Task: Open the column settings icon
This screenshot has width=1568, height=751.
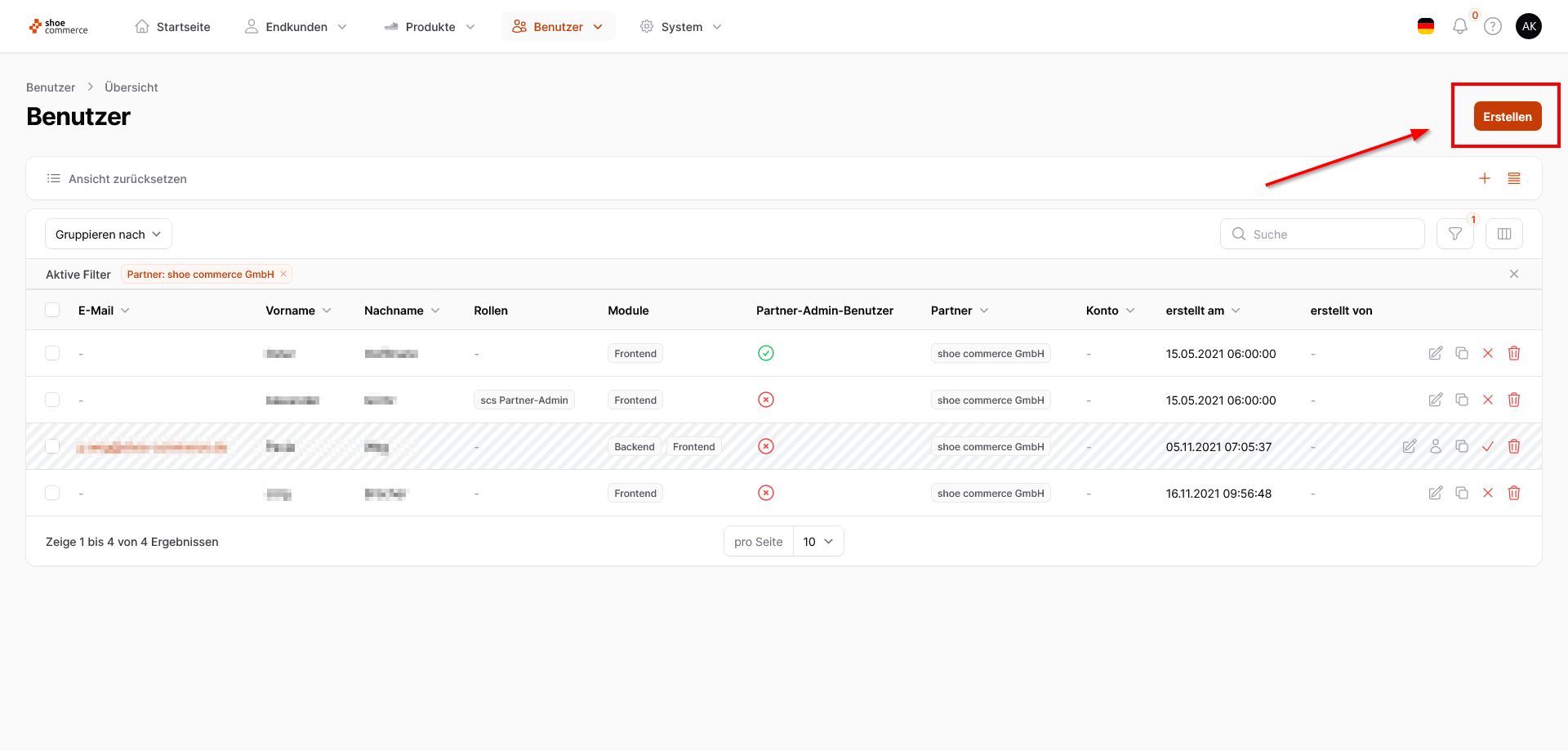Action: click(1503, 235)
